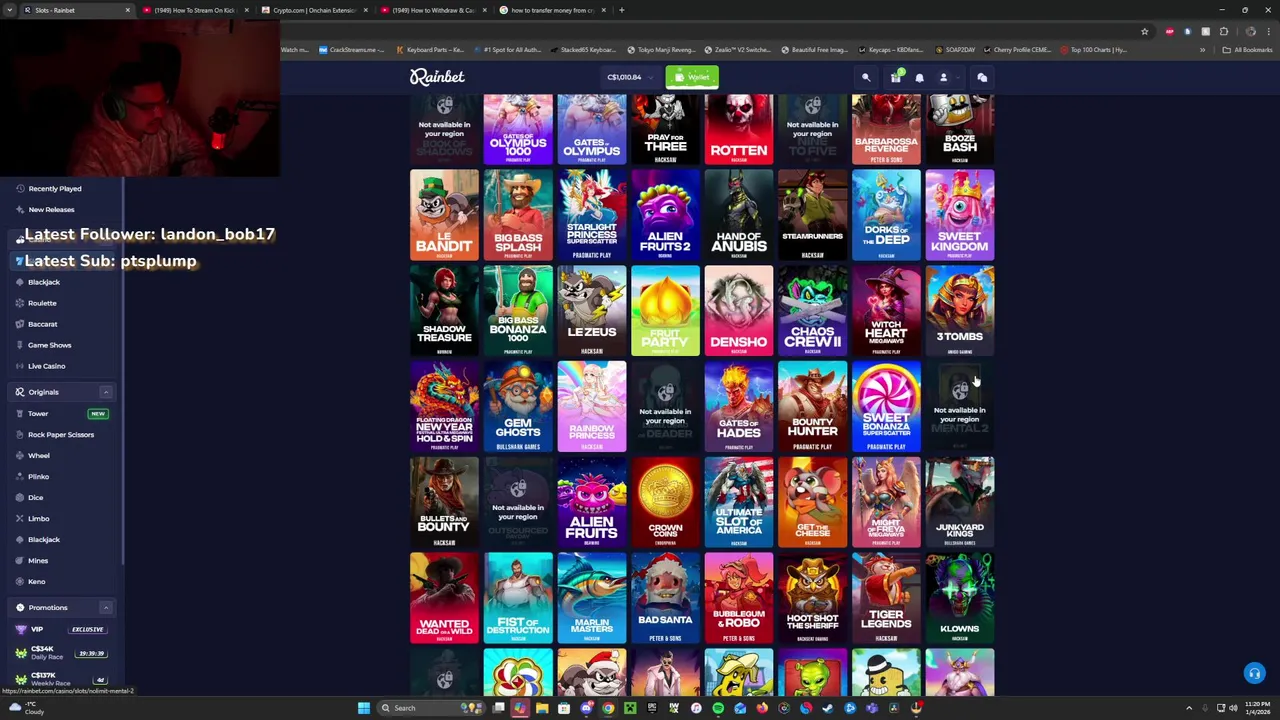Launch Witch Heart Megaways slot
This screenshot has height=720, width=1280.
(886, 311)
